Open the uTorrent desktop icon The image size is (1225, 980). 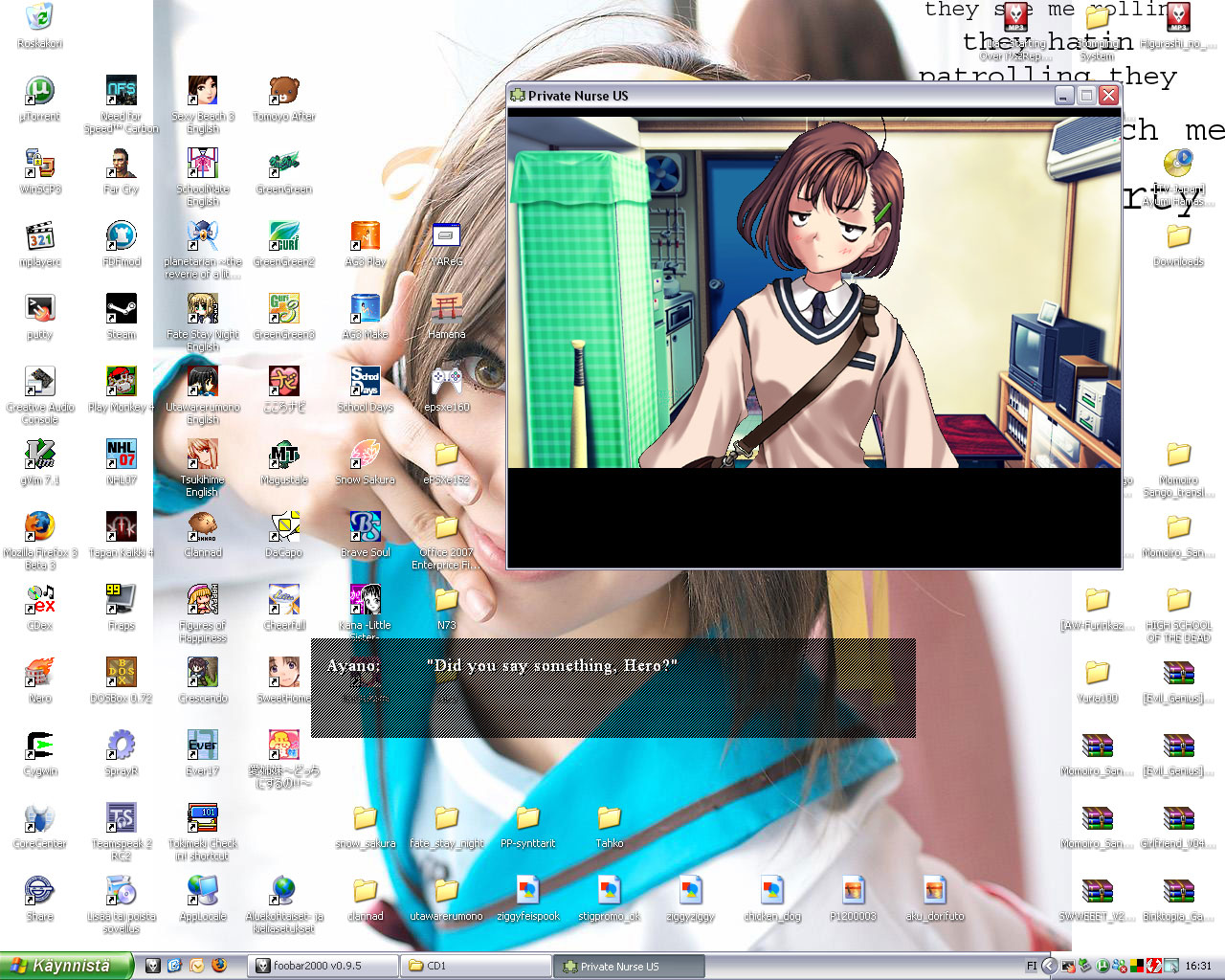coord(39,91)
